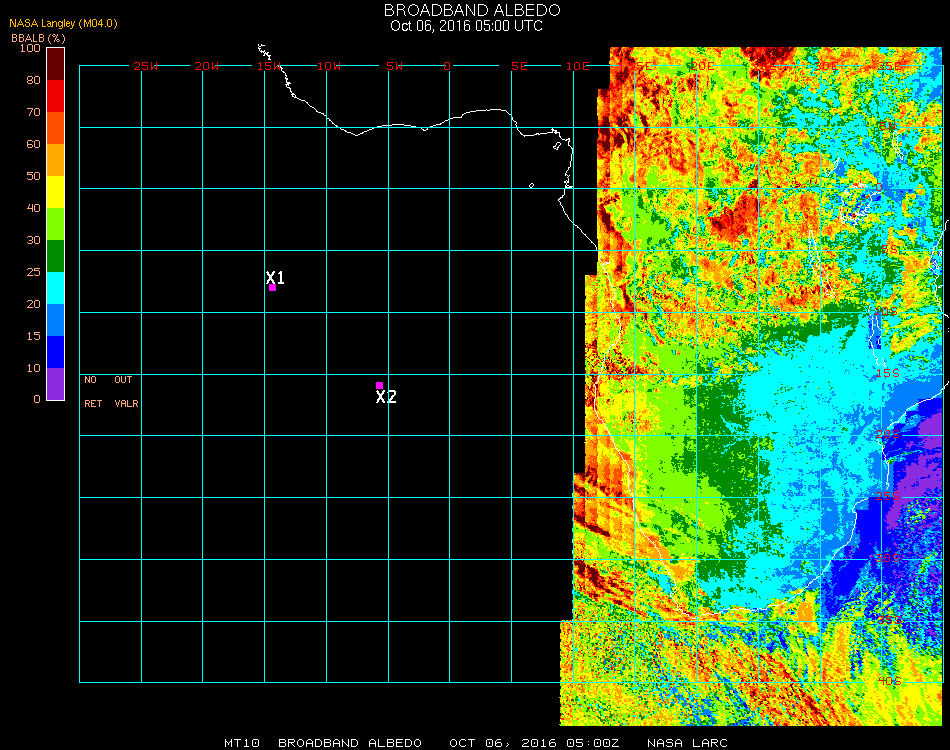The width and height of the screenshot is (950, 750).
Task: Click the 10W longitude label
Action: click(329, 66)
